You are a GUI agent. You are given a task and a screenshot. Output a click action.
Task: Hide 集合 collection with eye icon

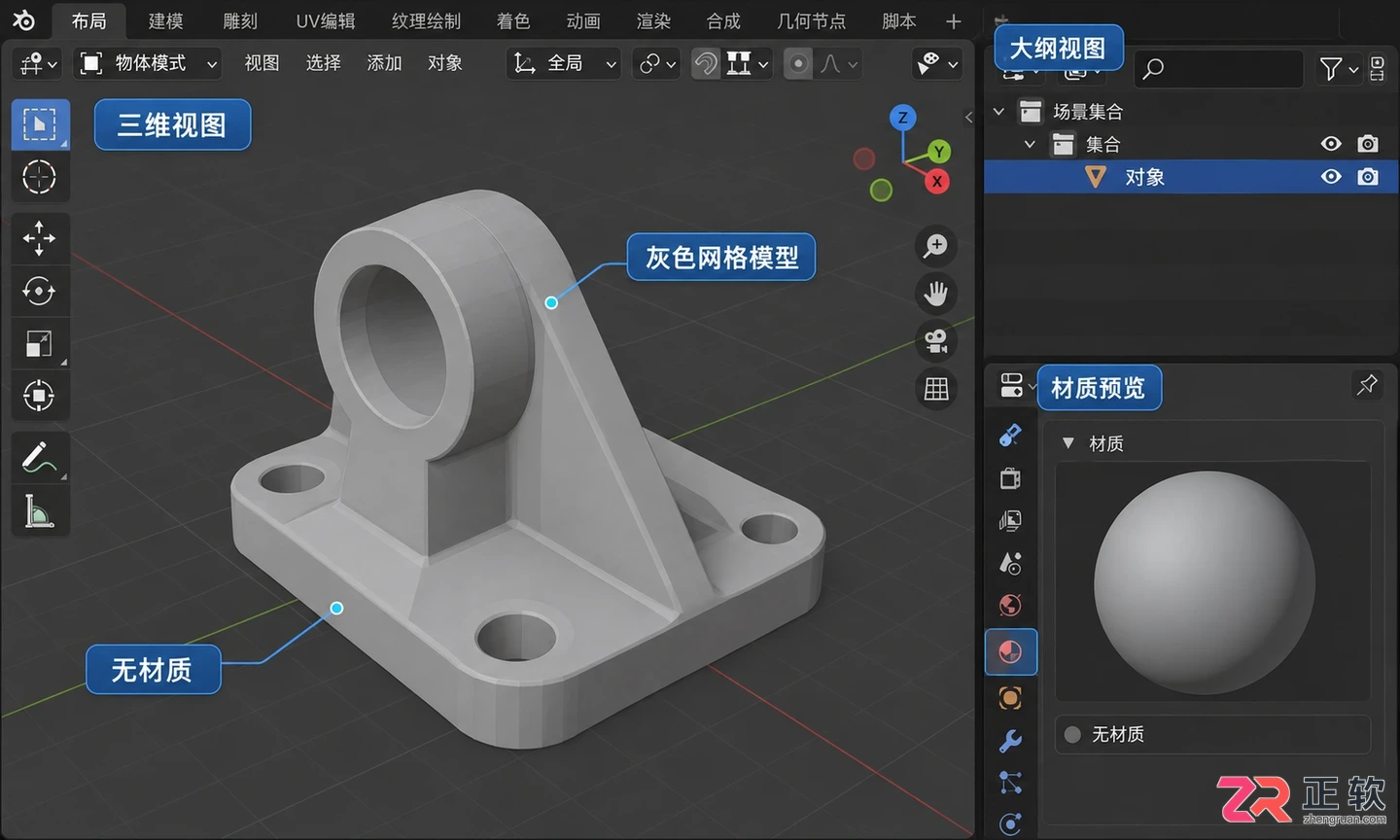1331,144
